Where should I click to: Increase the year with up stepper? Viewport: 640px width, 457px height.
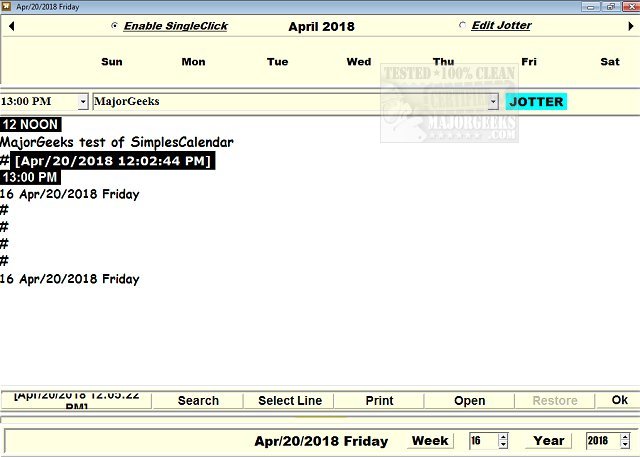[x=625, y=437]
